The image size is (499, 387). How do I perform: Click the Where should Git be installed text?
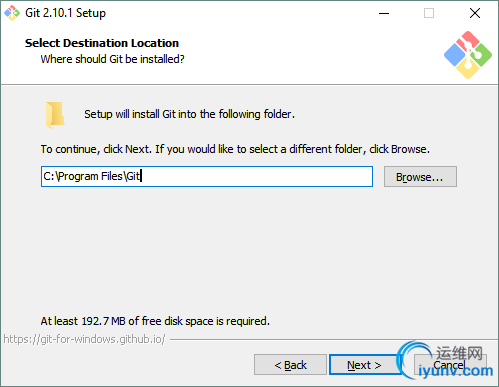tap(112, 59)
